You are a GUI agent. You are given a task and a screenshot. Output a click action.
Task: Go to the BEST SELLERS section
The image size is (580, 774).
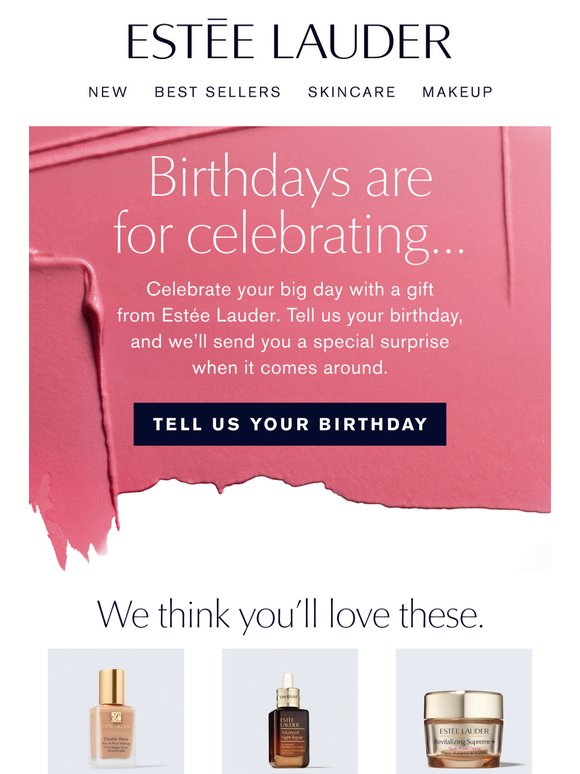[218, 92]
